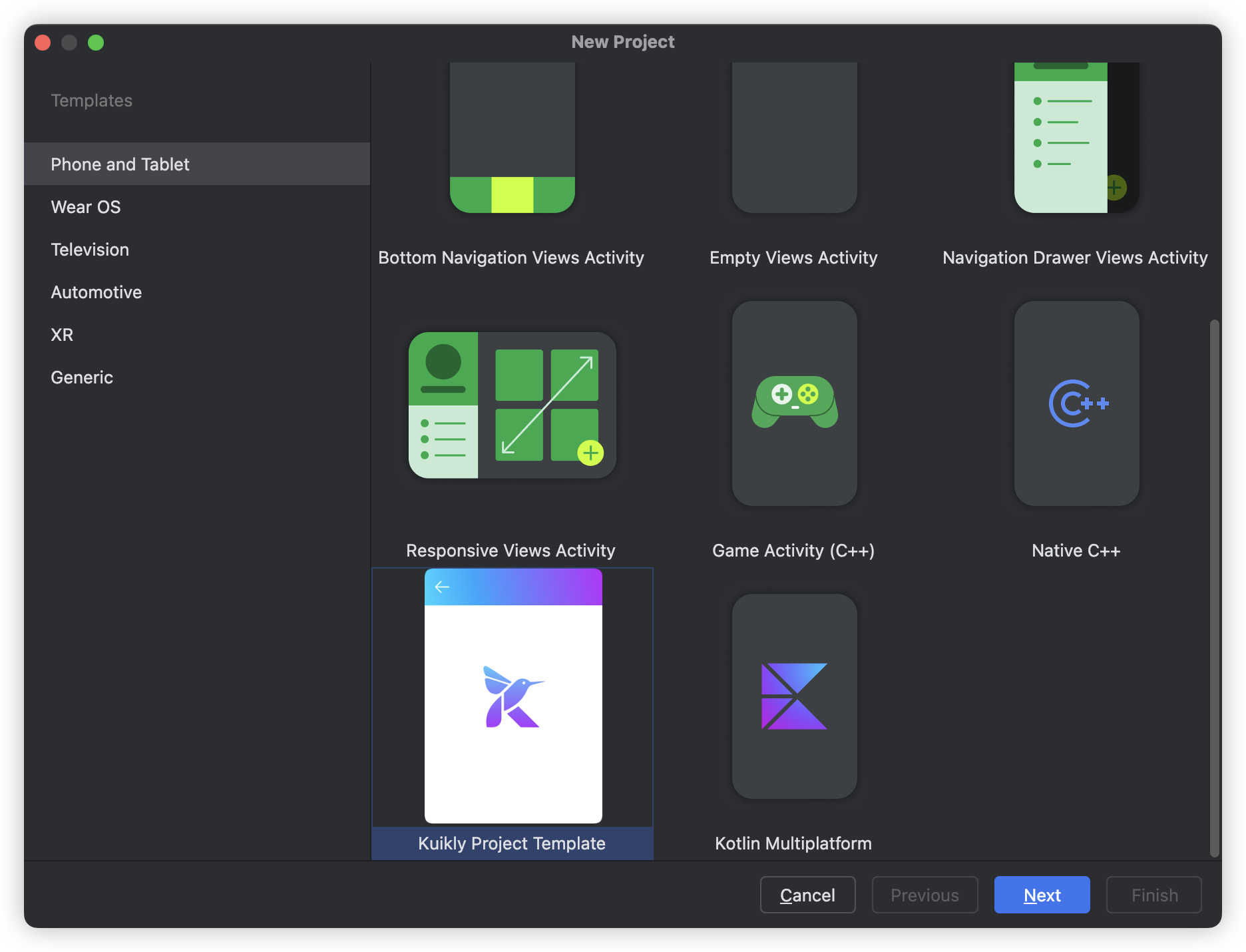The height and width of the screenshot is (952, 1246).
Task: Switch to the Wear OS category
Action: 86,207
